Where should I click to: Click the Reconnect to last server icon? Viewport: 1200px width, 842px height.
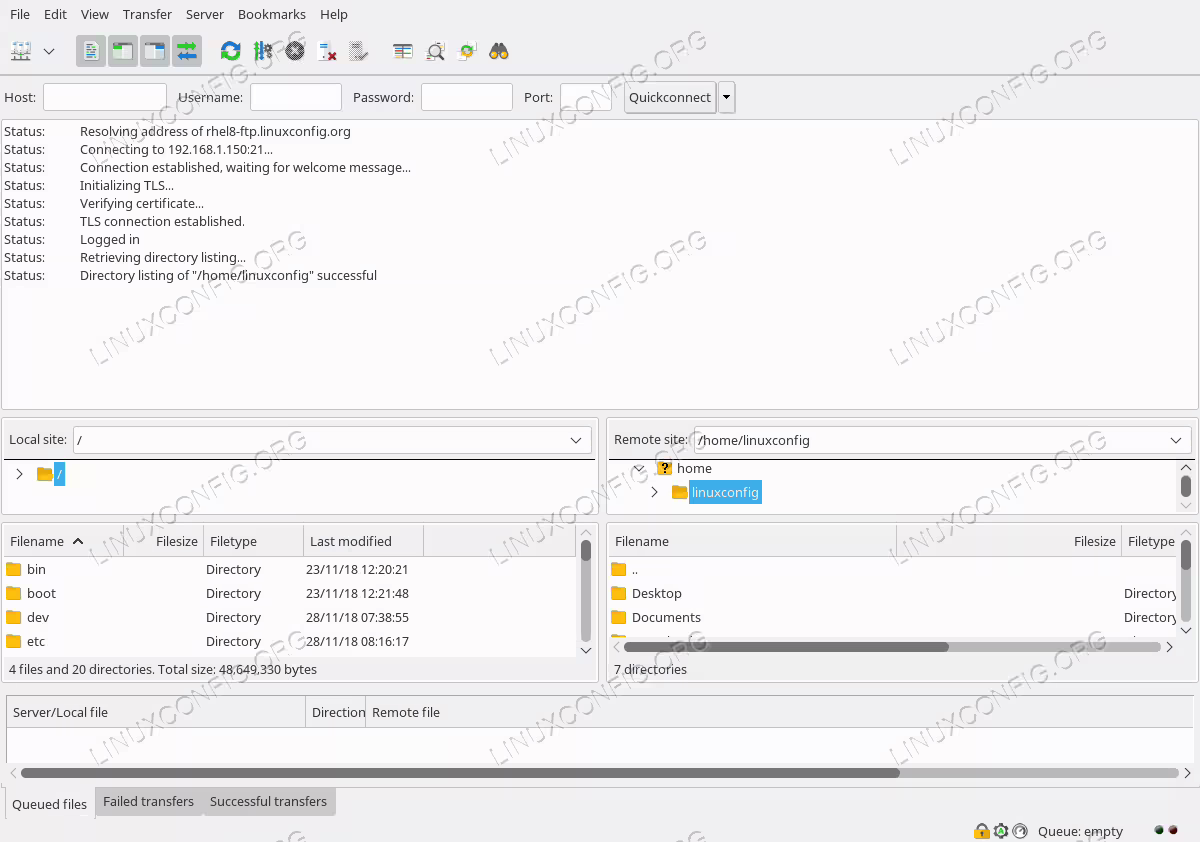pyautogui.click(x=359, y=51)
